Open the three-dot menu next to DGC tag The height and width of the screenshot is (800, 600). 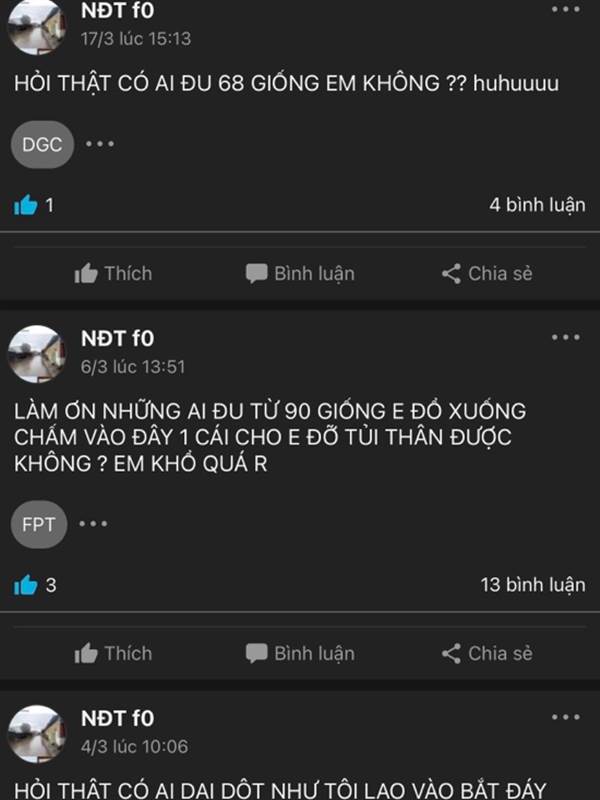[x=100, y=144]
